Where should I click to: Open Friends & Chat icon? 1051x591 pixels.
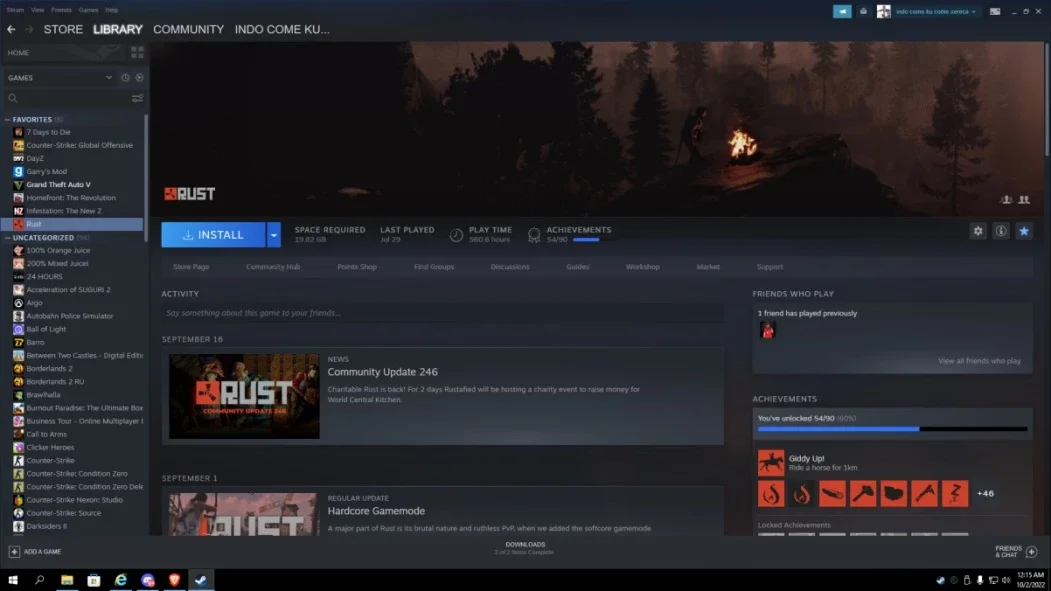pyautogui.click(x=1032, y=552)
